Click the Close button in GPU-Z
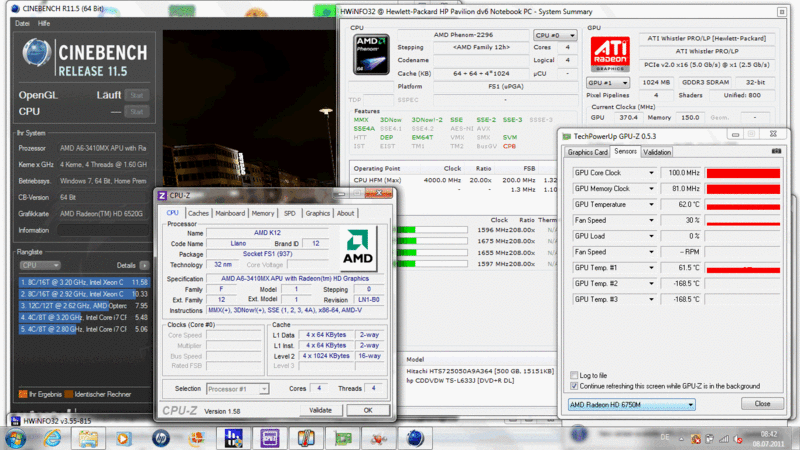The width and height of the screenshot is (800, 450). pos(762,404)
